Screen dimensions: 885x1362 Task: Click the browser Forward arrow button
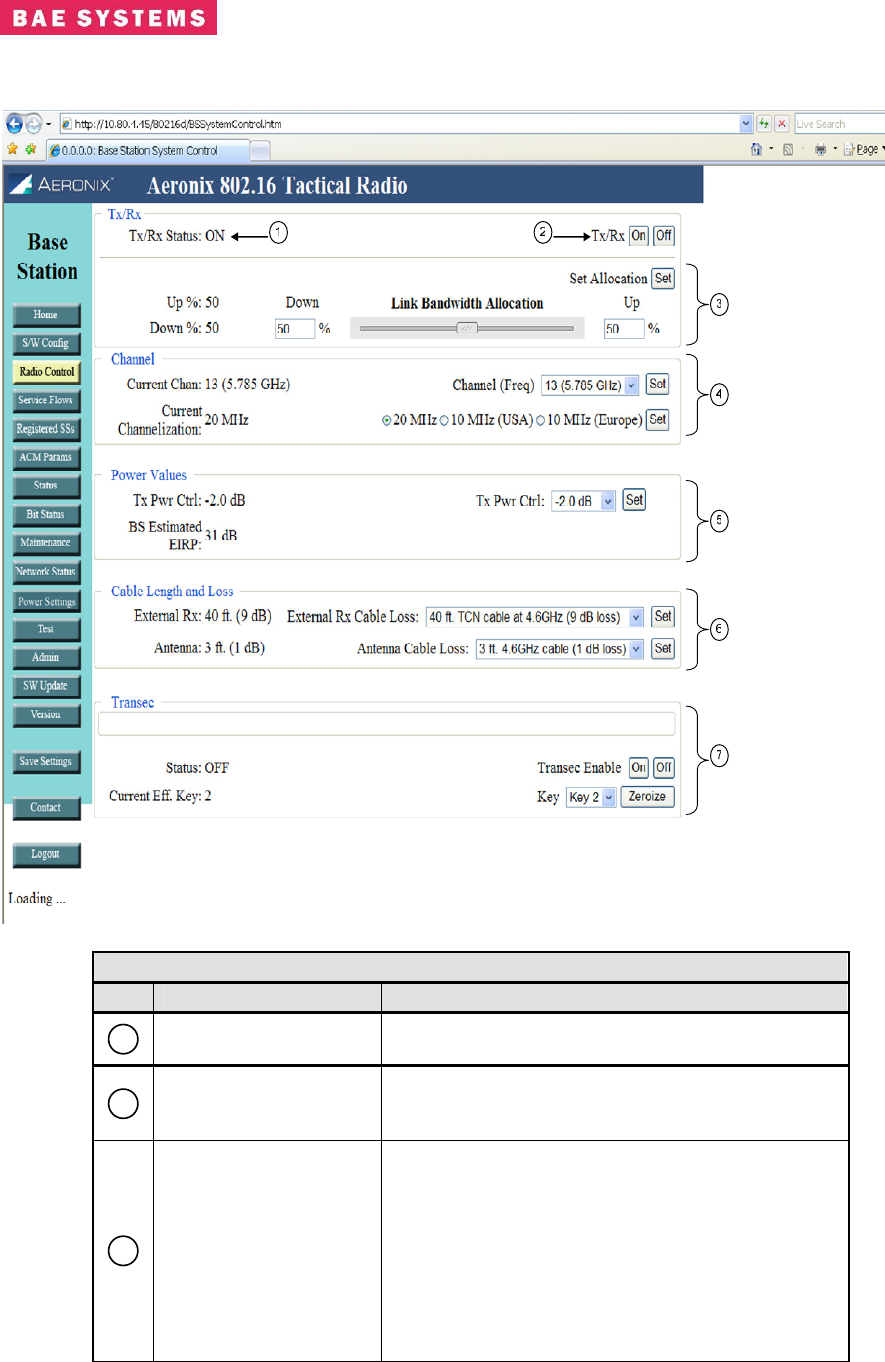(33, 124)
